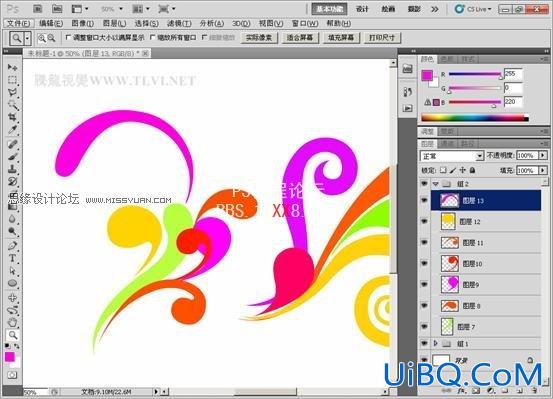Select the Type tool
The width and height of the screenshot is (553, 399).
click(13, 258)
